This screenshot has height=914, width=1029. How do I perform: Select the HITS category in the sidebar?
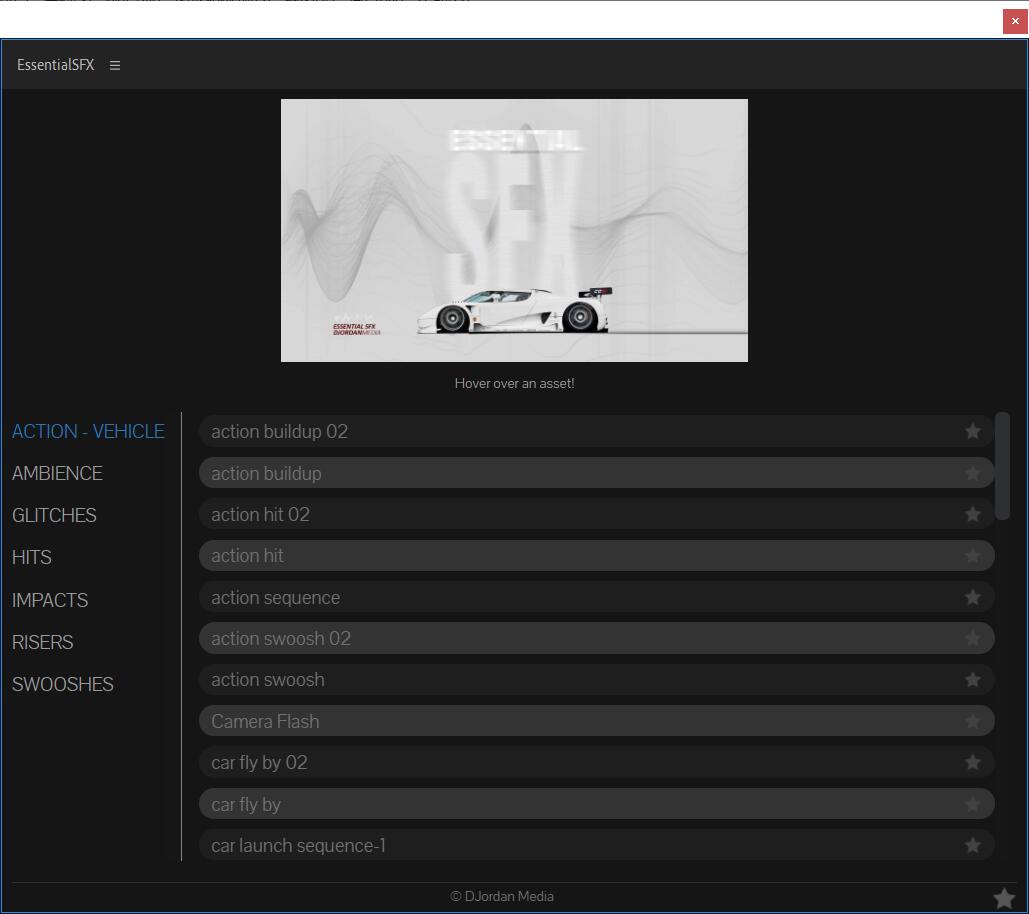point(31,557)
